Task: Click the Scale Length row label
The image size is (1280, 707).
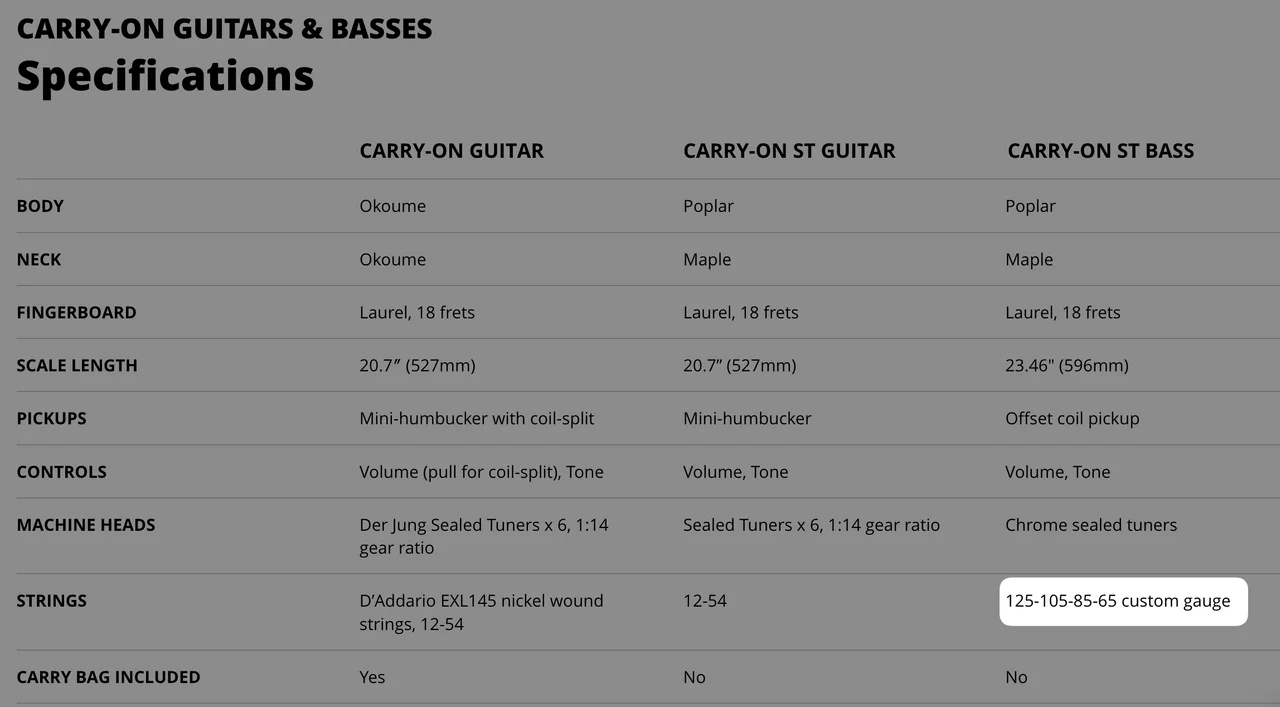Action: point(77,365)
